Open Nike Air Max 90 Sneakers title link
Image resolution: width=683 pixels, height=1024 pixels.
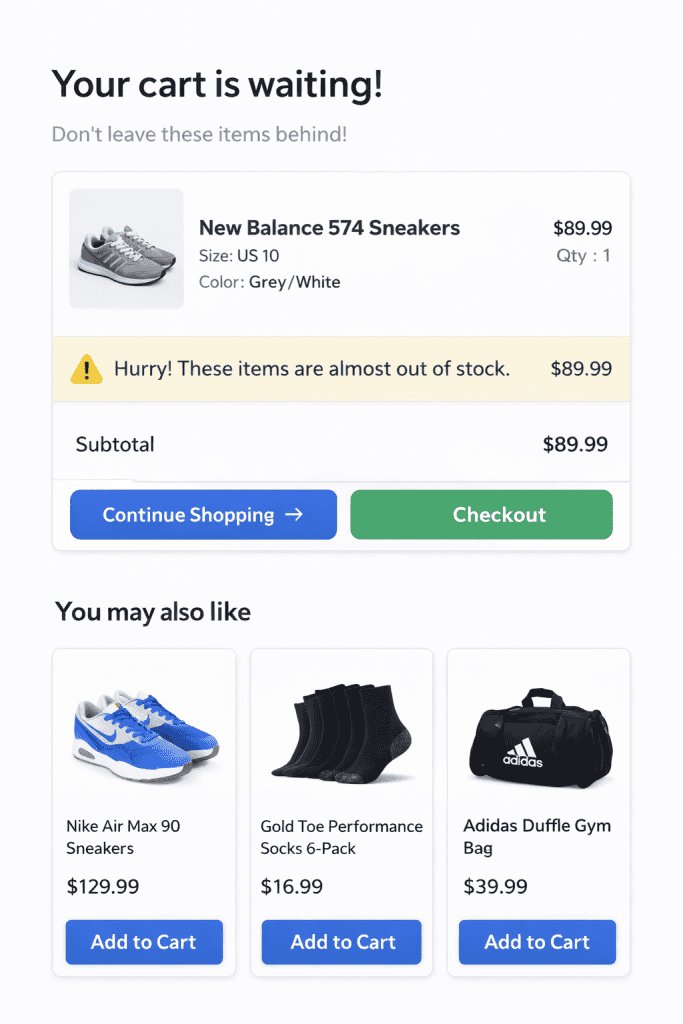(x=123, y=837)
